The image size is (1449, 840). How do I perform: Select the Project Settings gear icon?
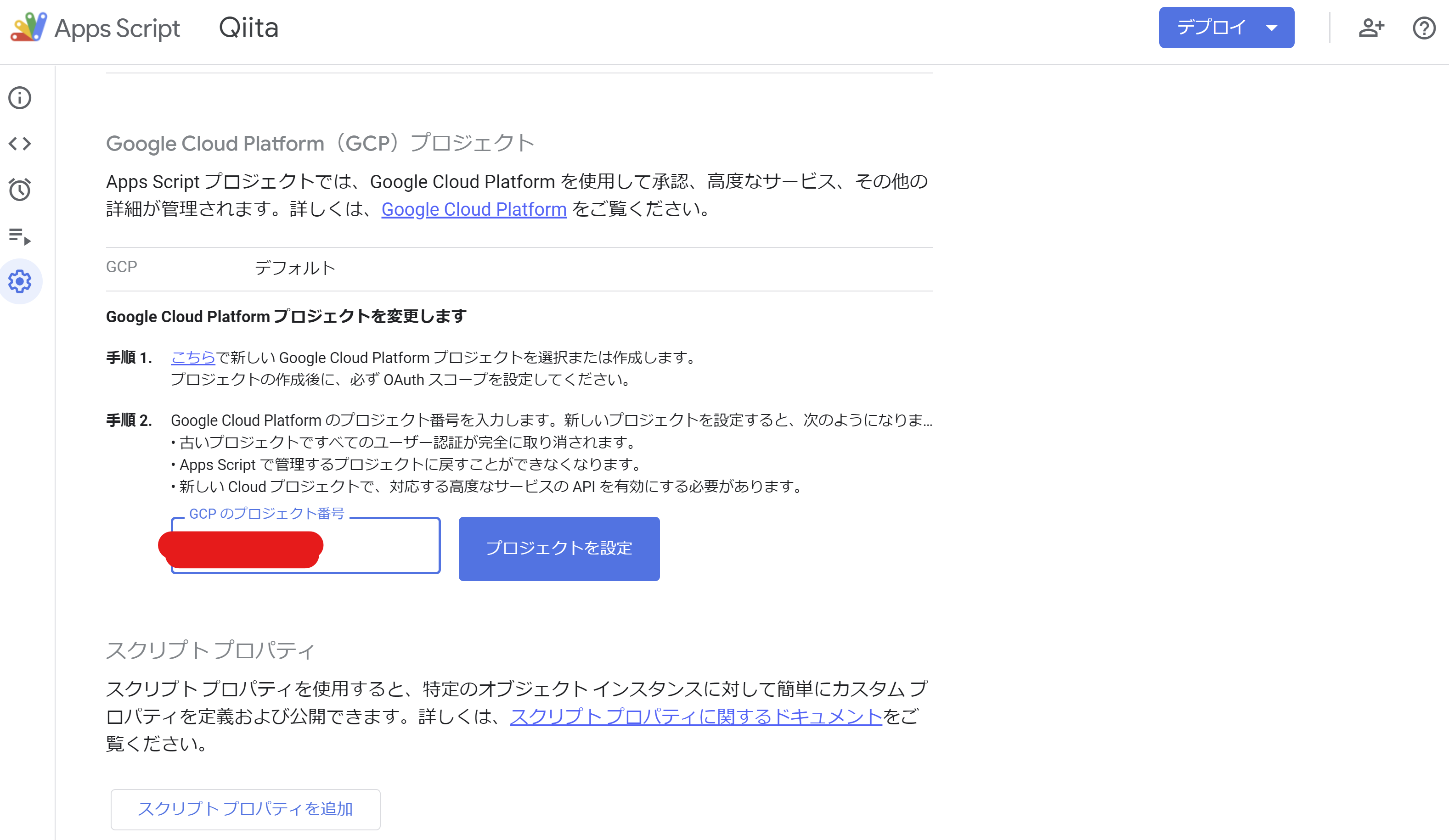(x=21, y=281)
